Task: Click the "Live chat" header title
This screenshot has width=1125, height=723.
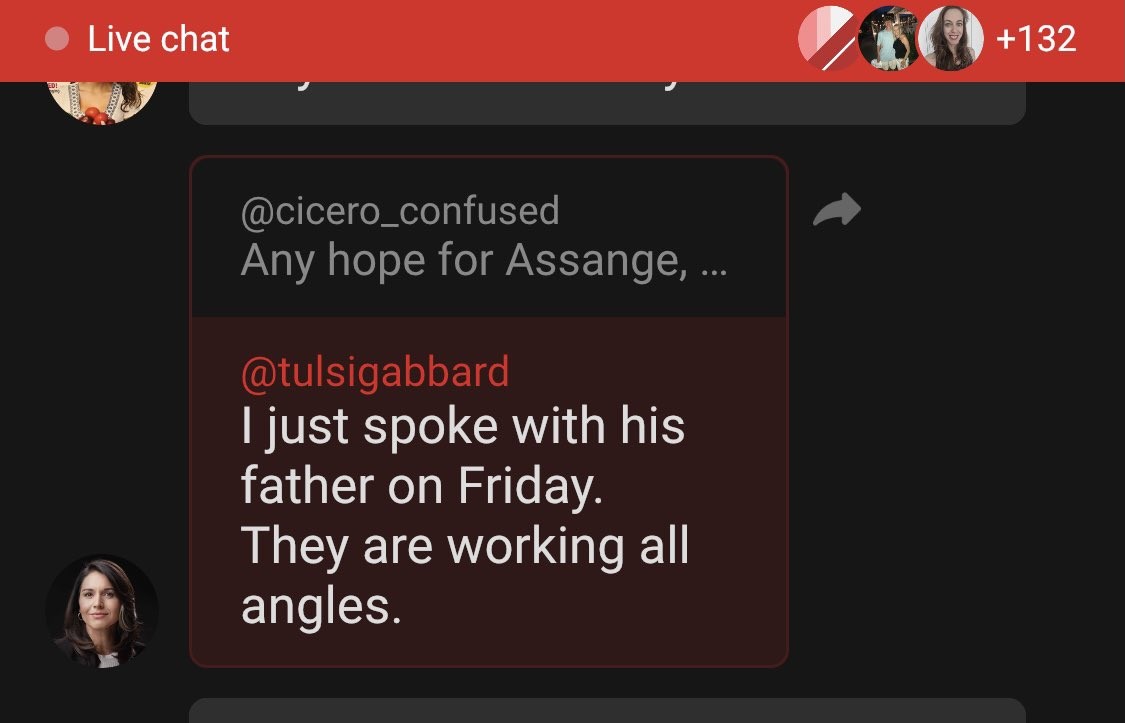Action: click(158, 39)
